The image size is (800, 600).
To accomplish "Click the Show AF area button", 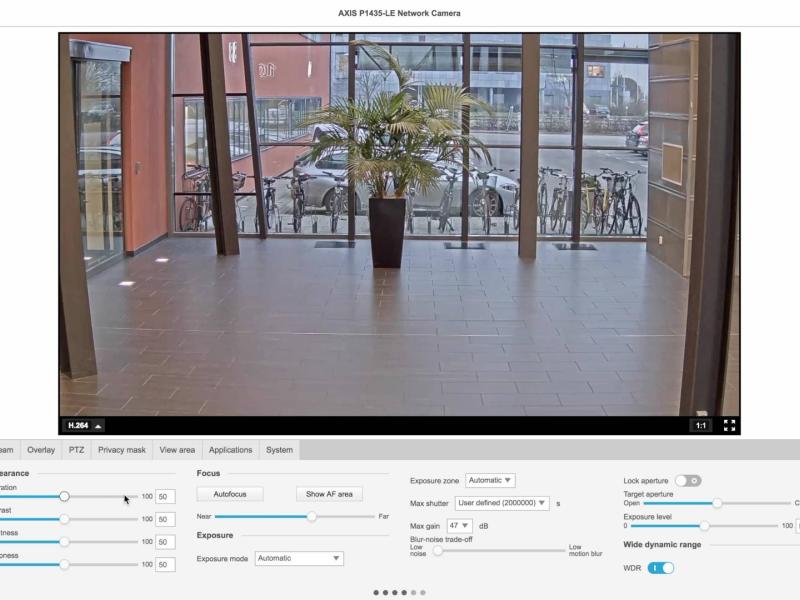I will [330, 494].
